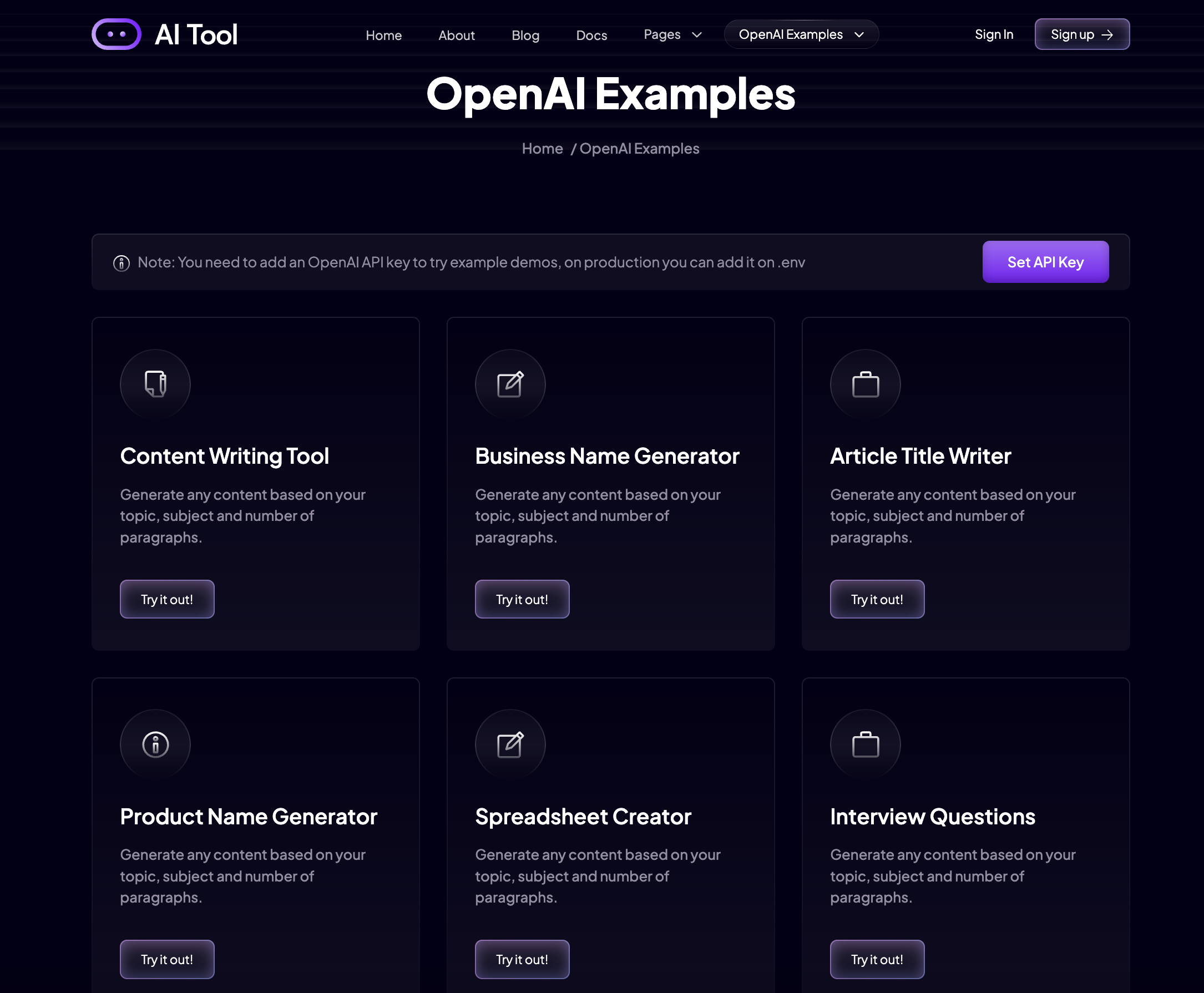Click the Spreadsheet Creator heading
This screenshot has width=1204, height=993.
[x=583, y=817]
